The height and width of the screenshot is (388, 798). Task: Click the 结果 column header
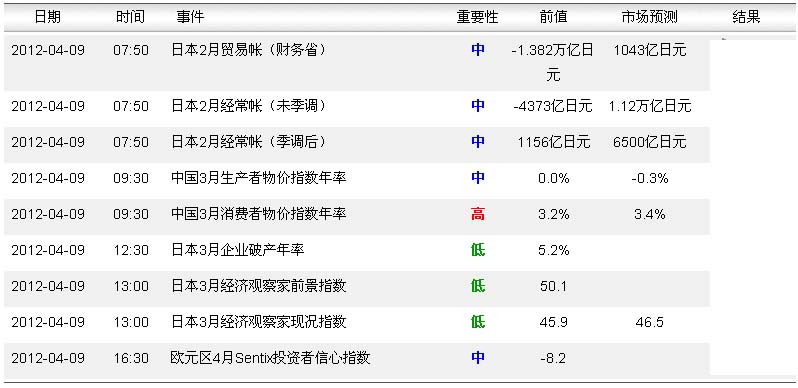746,17
